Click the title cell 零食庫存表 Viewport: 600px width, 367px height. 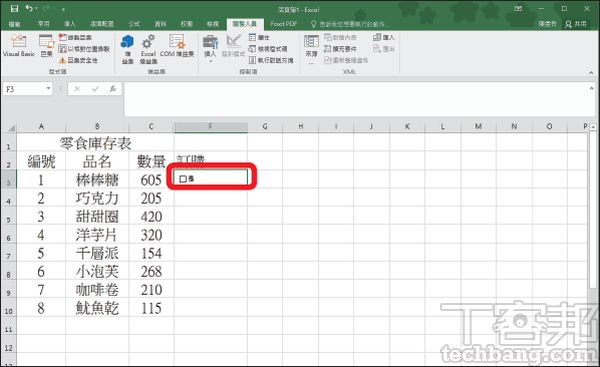(x=95, y=144)
